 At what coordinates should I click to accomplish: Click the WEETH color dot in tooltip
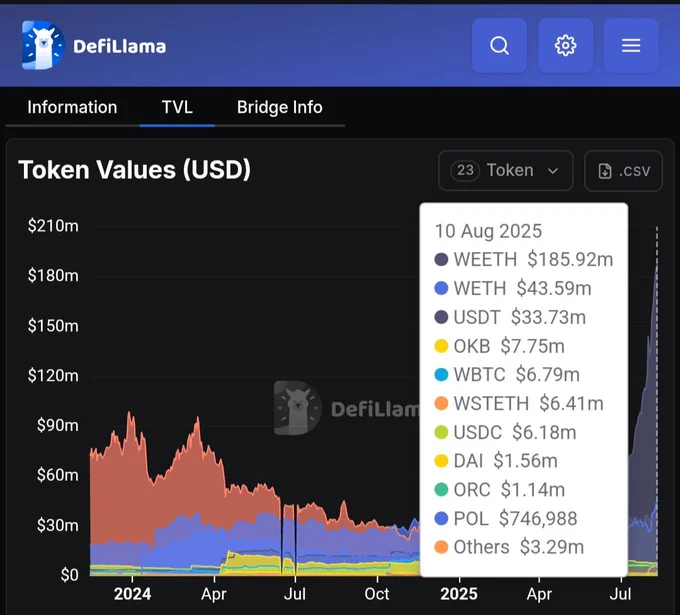click(441, 259)
